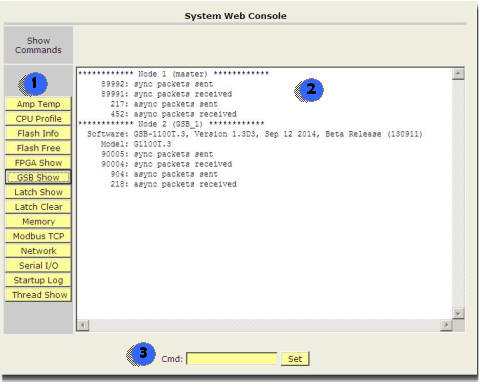Click the '89991: sync packets received' line
This screenshot has height=385, width=480.
[x=167, y=94]
